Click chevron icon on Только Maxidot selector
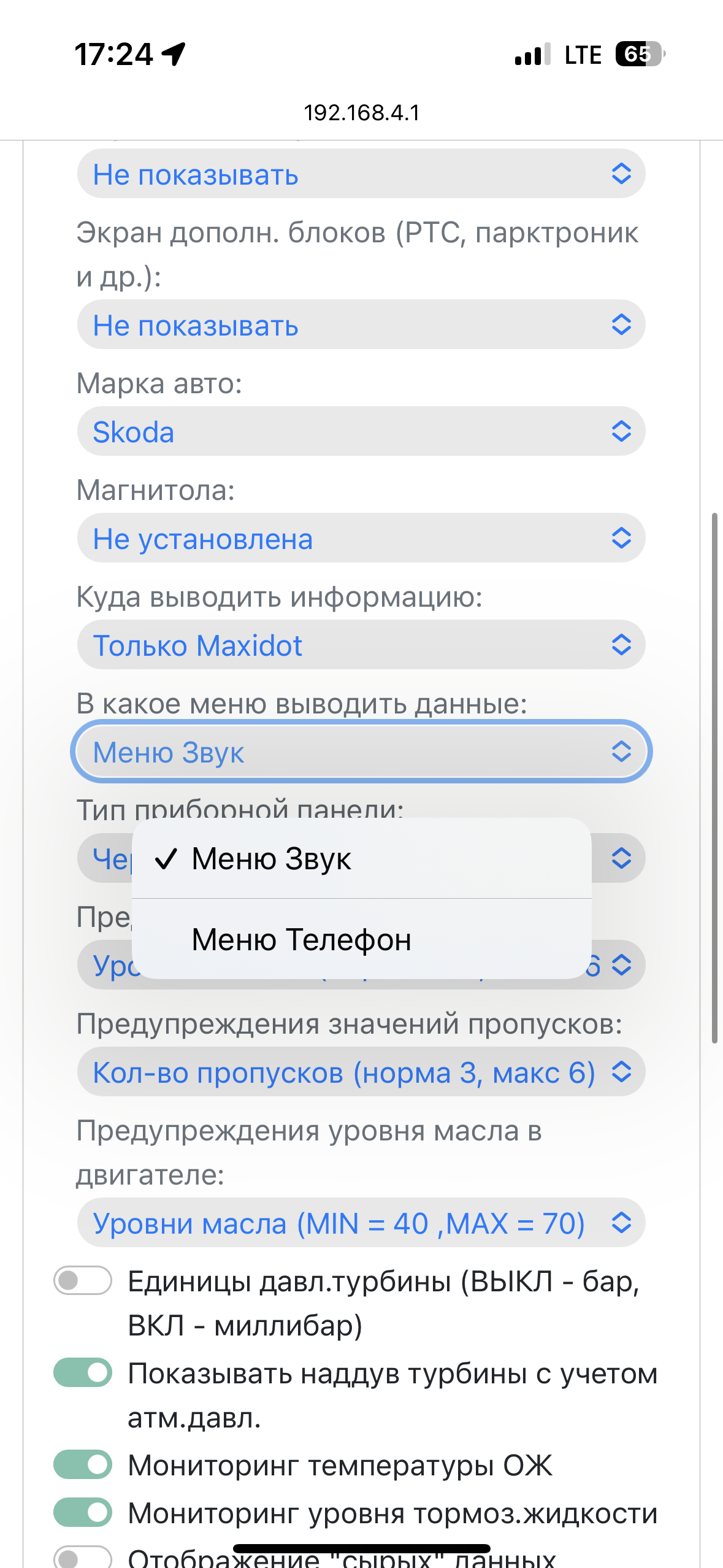This screenshot has width=723, height=1568. [621, 645]
